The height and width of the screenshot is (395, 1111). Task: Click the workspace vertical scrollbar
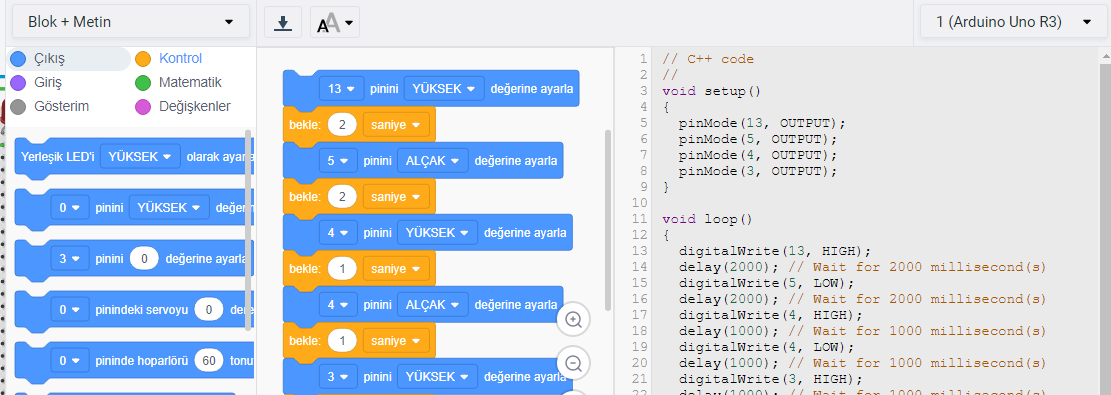click(608, 220)
